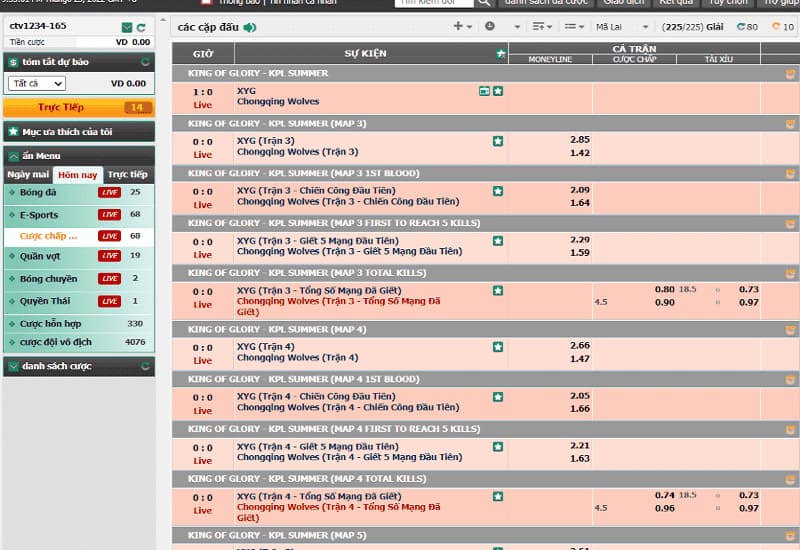The width and height of the screenshot is (800, 550).
Task: Favorite 'XYG (Trận 4 - Chiến Công Đầu Tiên)'
Action: (x=498, y=397)
